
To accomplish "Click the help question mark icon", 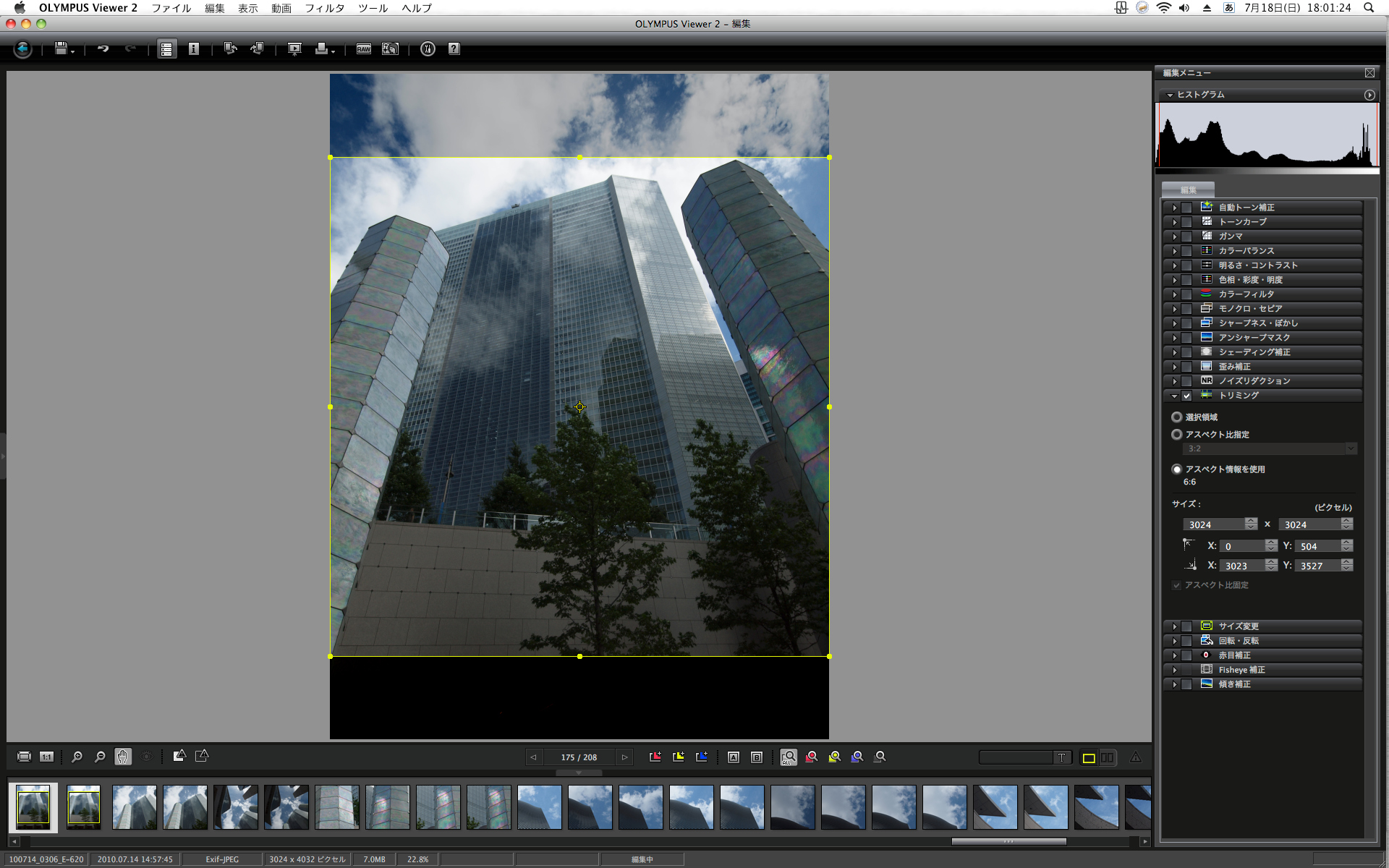I will click(454, 49).
